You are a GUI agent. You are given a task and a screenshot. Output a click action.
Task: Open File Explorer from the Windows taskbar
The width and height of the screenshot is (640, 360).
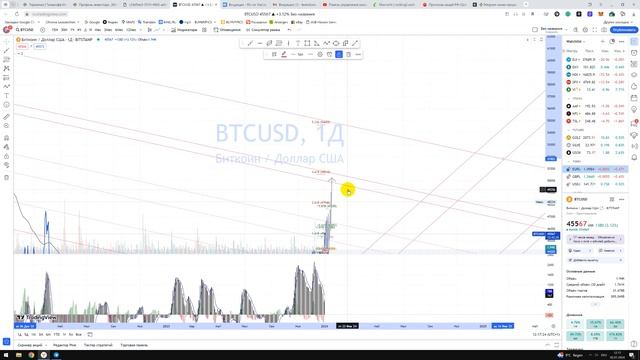point(19,355)
